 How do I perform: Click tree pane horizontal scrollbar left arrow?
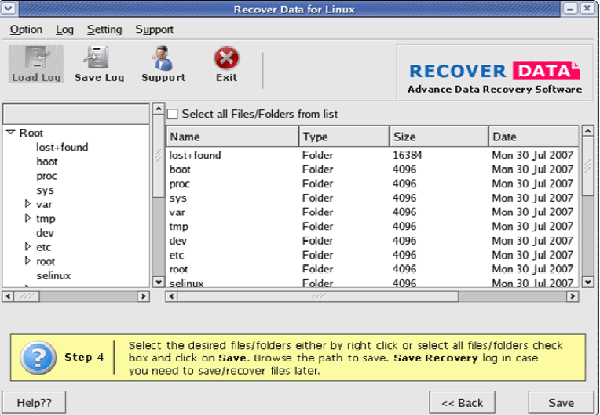pyautogui.click(x=8, y=296)
